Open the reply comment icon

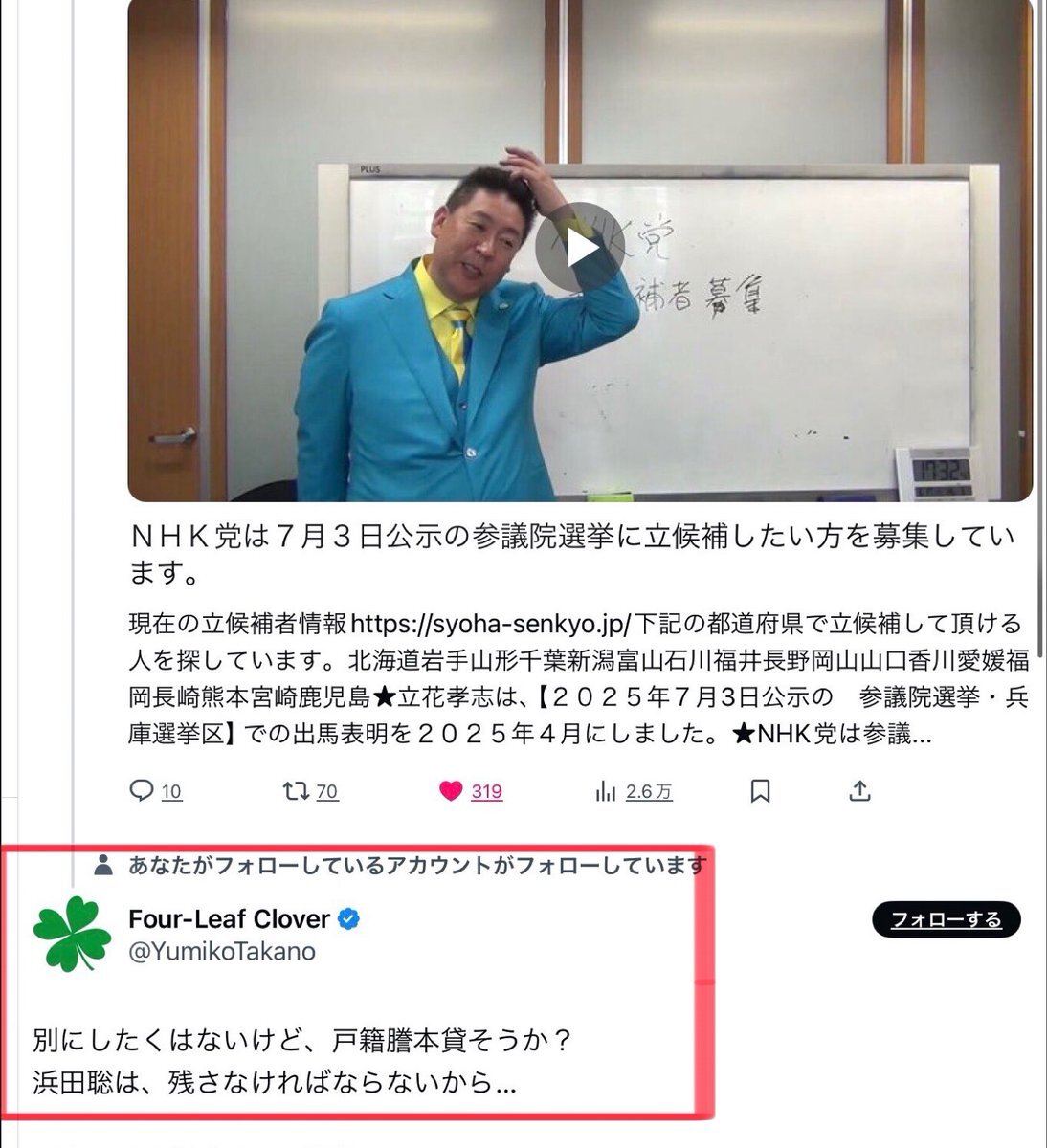click(142, 791)
